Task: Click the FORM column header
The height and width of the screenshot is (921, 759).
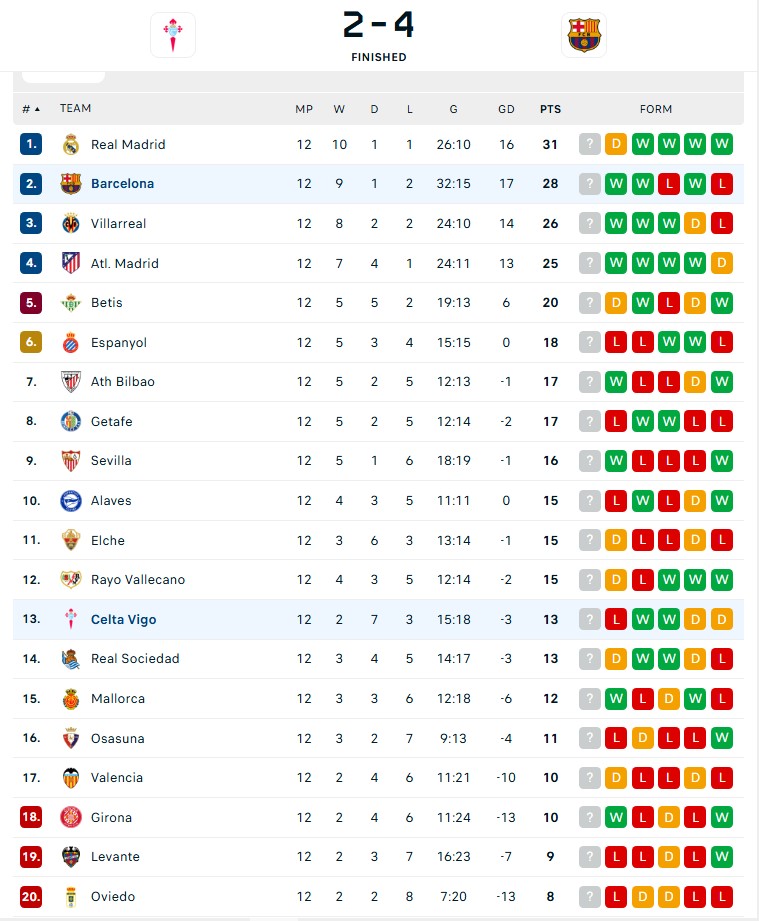Action: (656, 109)
